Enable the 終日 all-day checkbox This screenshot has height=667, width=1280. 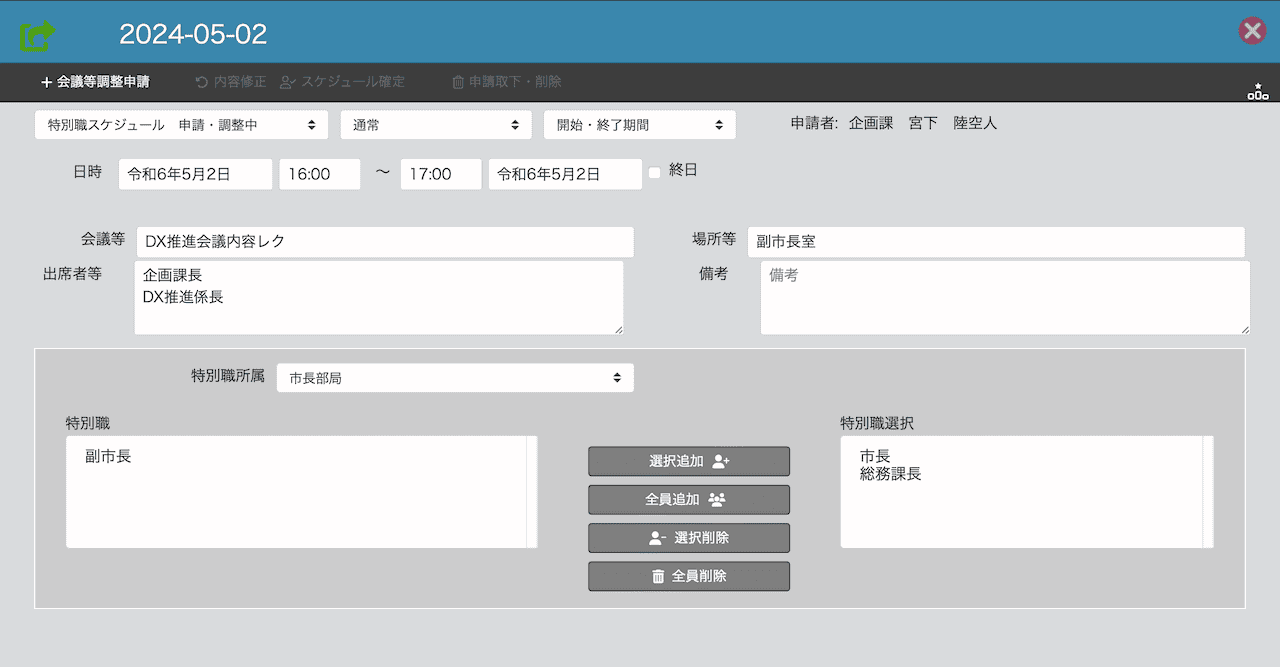[x=655, y=172]
